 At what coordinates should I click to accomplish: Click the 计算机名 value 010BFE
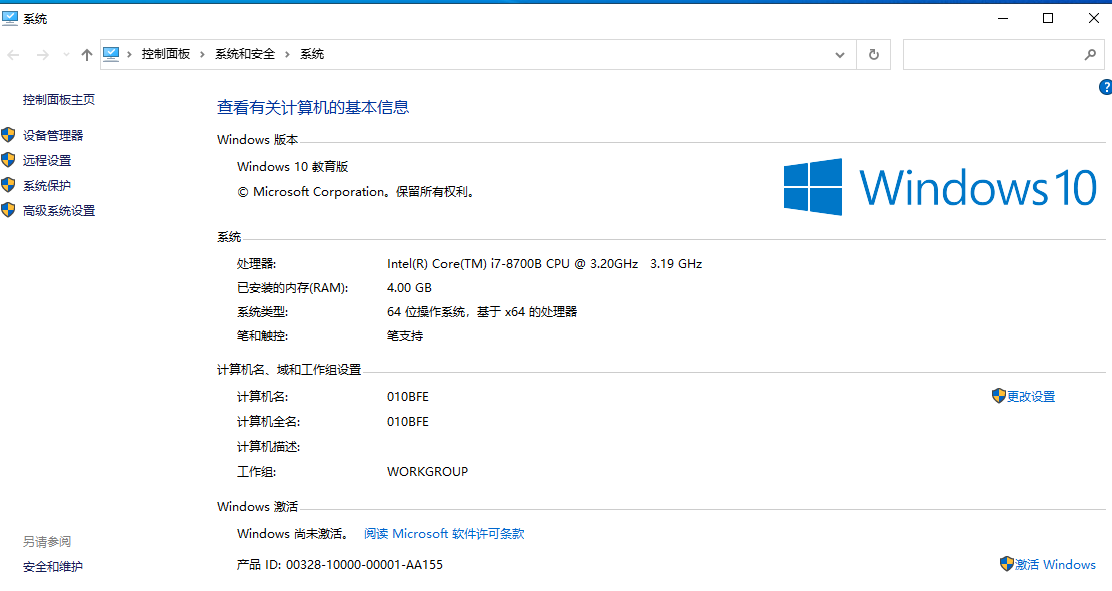tap(408, 397)
